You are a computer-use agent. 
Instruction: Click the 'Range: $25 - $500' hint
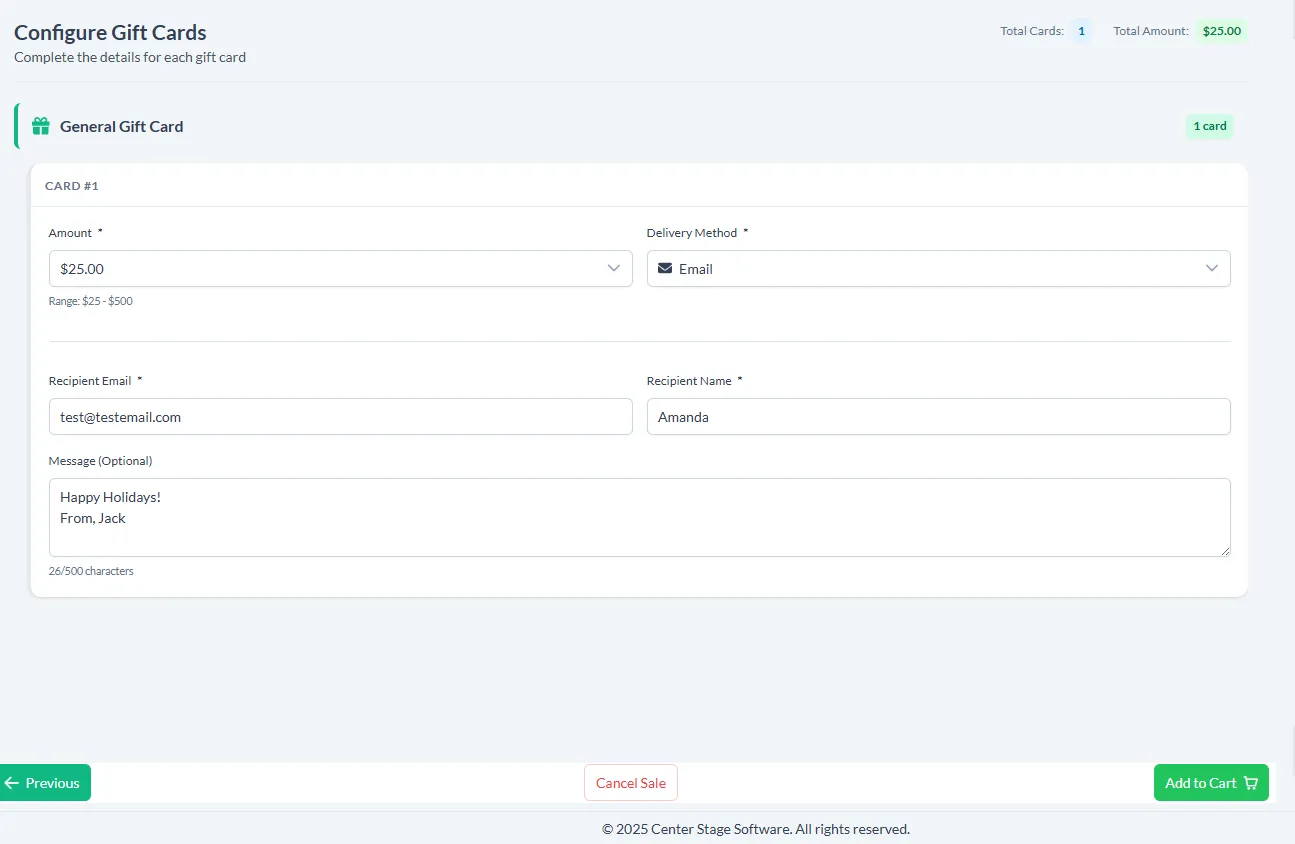point(91,301)
